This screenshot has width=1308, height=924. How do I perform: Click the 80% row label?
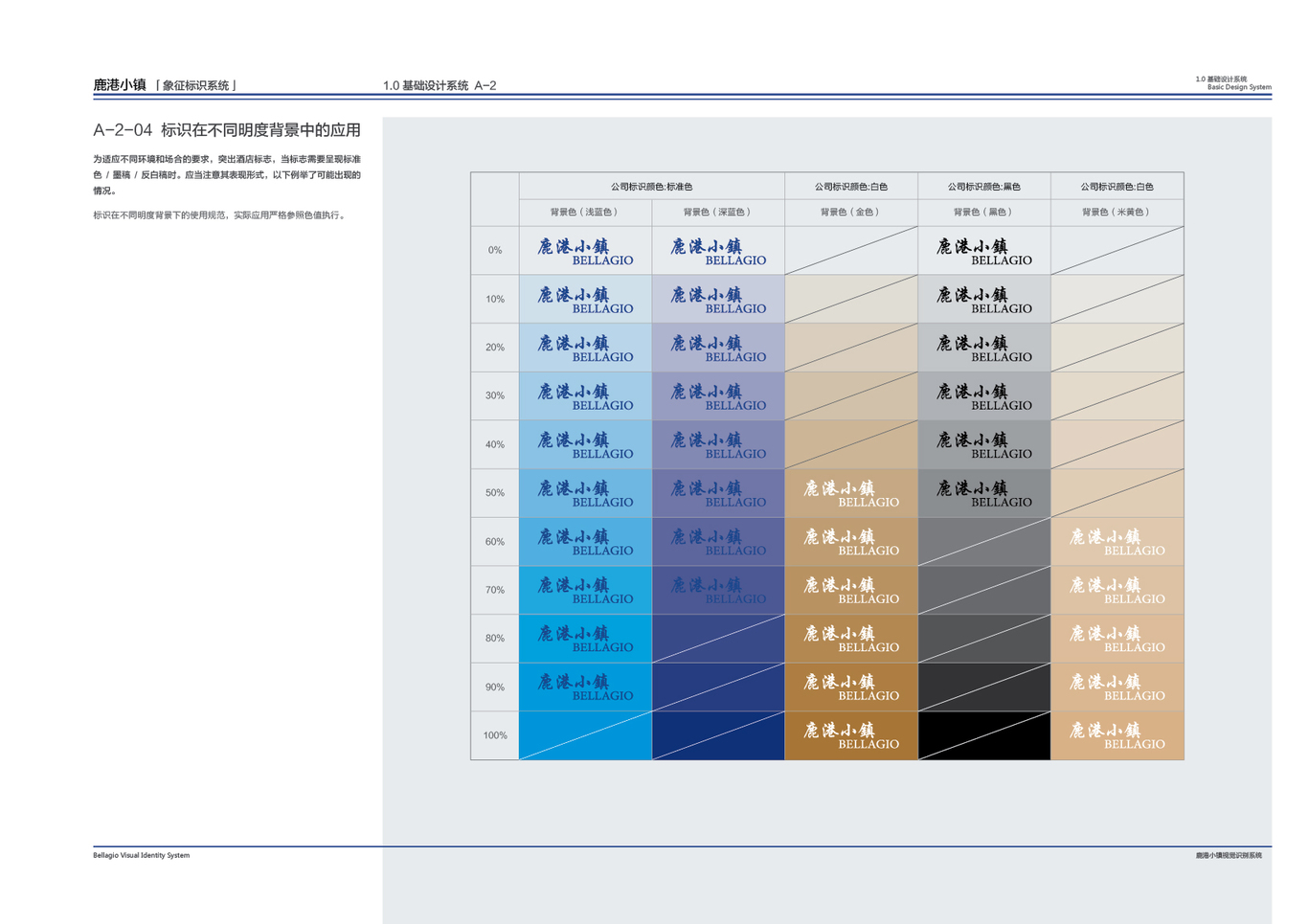point(495,638)
